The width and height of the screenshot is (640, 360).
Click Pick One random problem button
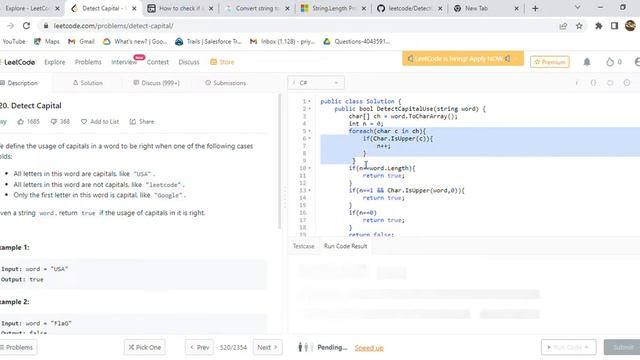(145, 347)
